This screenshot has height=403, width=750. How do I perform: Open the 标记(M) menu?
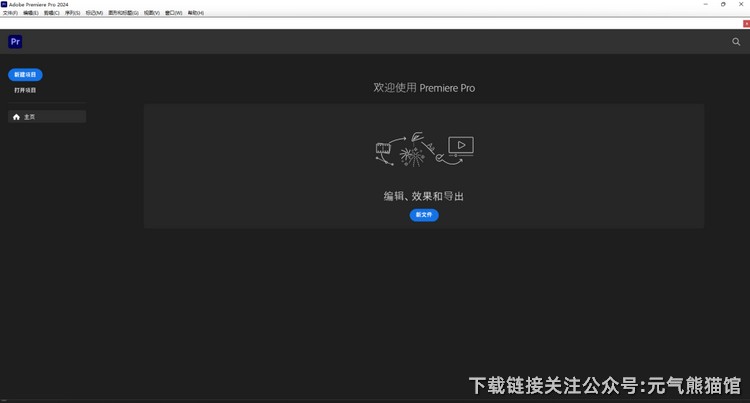coord(94,13)
